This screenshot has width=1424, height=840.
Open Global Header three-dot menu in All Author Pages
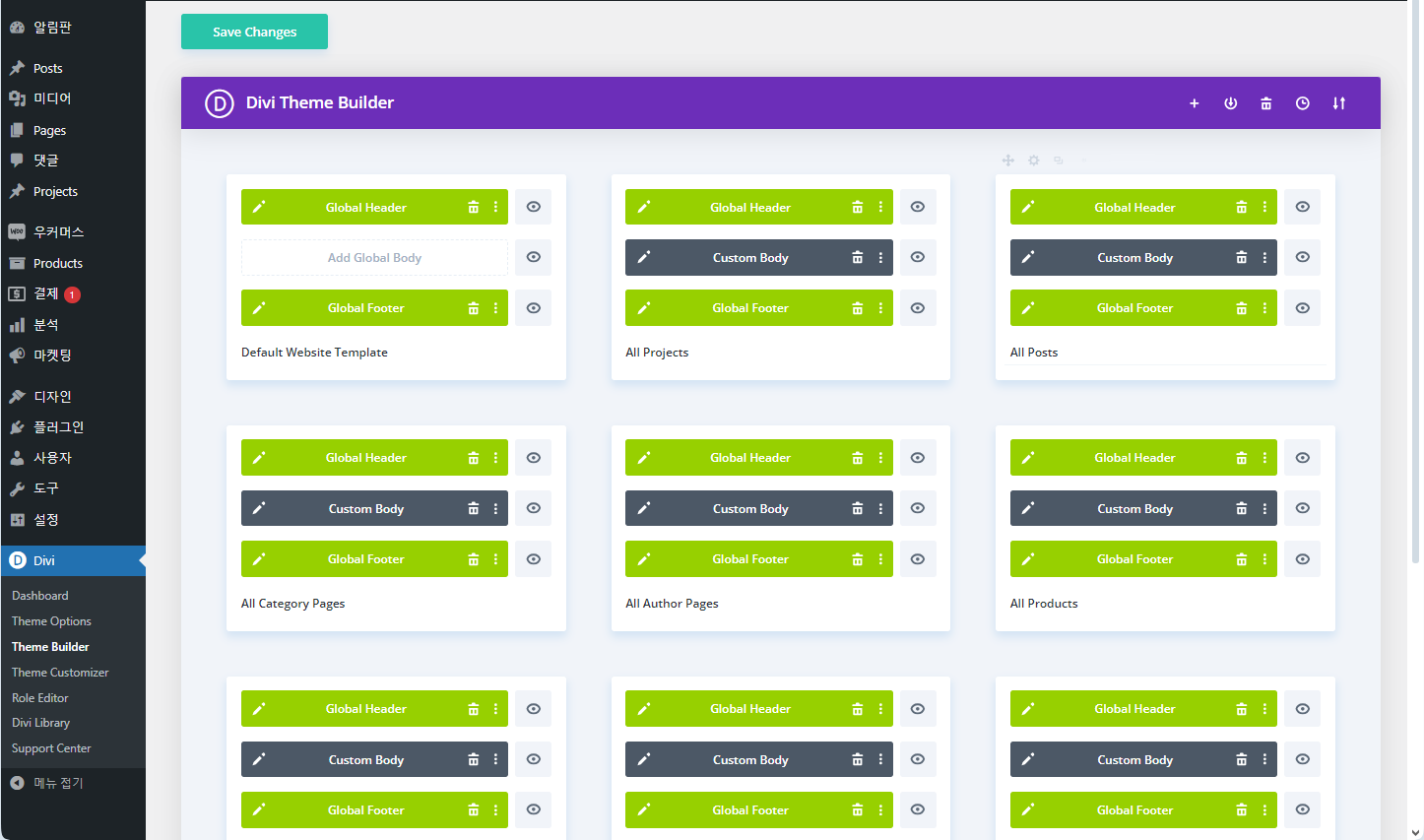pyautogui.click(x=880, y=458)
